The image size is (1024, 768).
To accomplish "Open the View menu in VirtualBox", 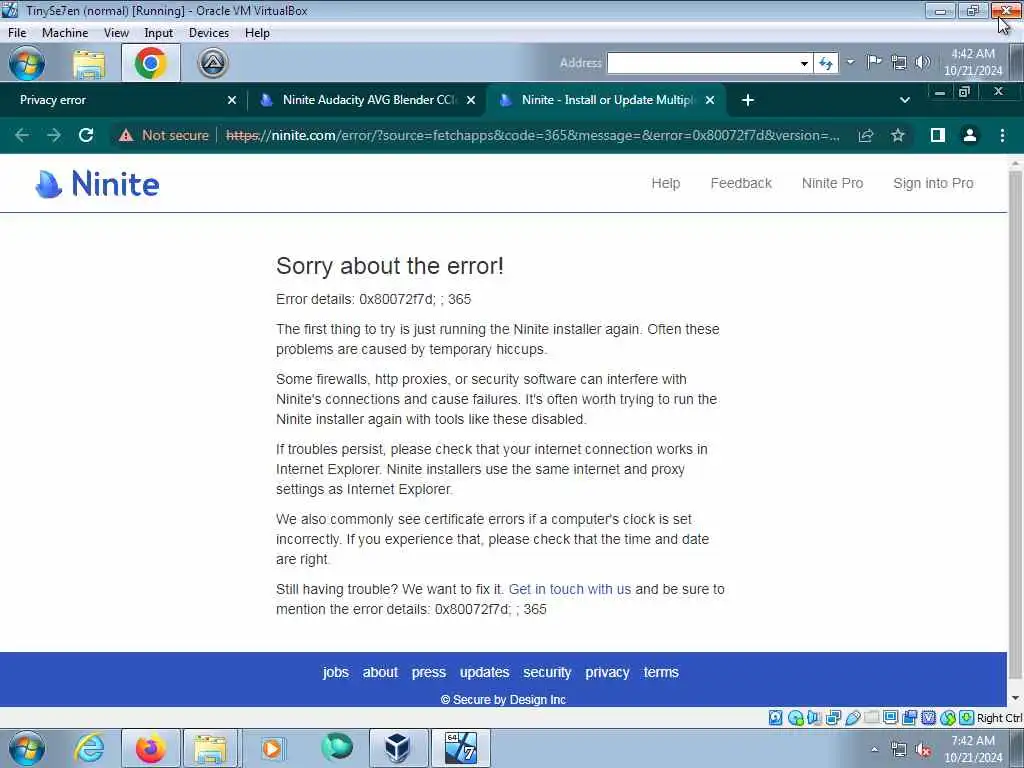I will 116,33.
